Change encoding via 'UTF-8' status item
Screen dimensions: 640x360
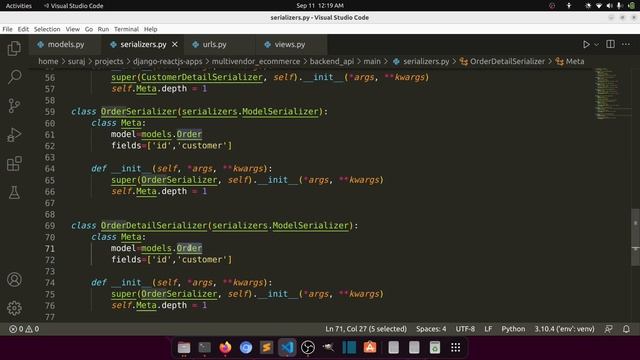[465, 329]
